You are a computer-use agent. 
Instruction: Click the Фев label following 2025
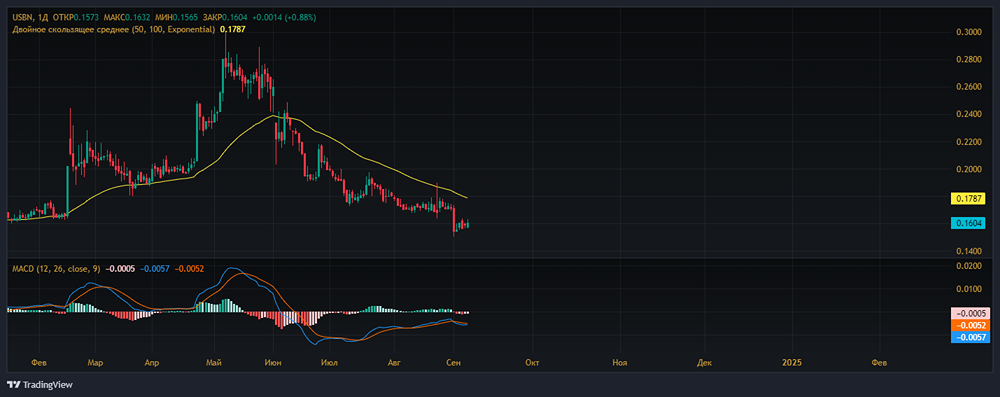pyautogui.click(x=878, y=363)
